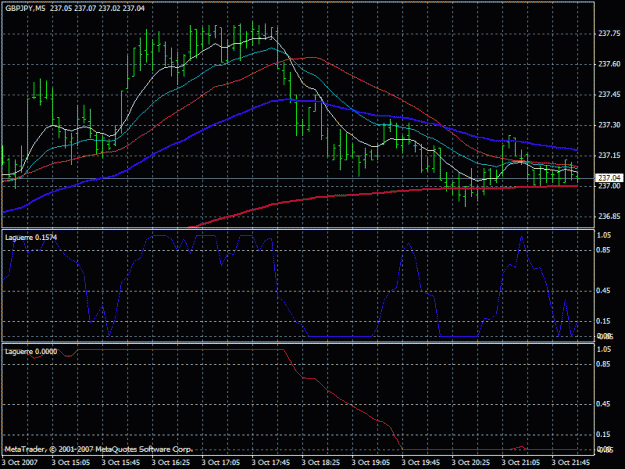Click the current price marker 237.04
This screenshot has width=625, height=469.
pyautogui.click(x=609, y=178)
